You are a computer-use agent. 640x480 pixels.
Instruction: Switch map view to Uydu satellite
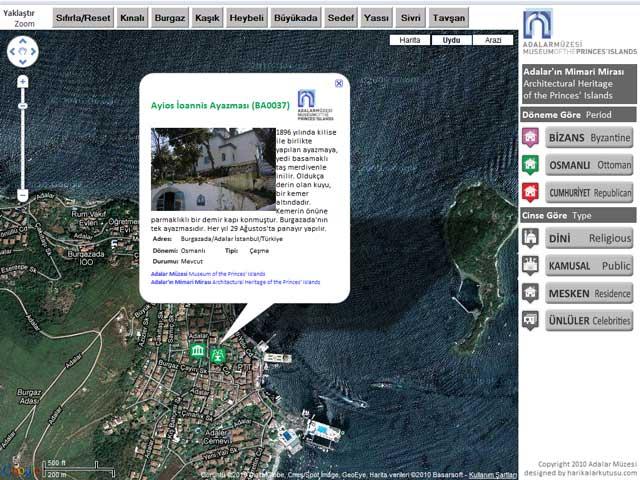tap(451, 40)
